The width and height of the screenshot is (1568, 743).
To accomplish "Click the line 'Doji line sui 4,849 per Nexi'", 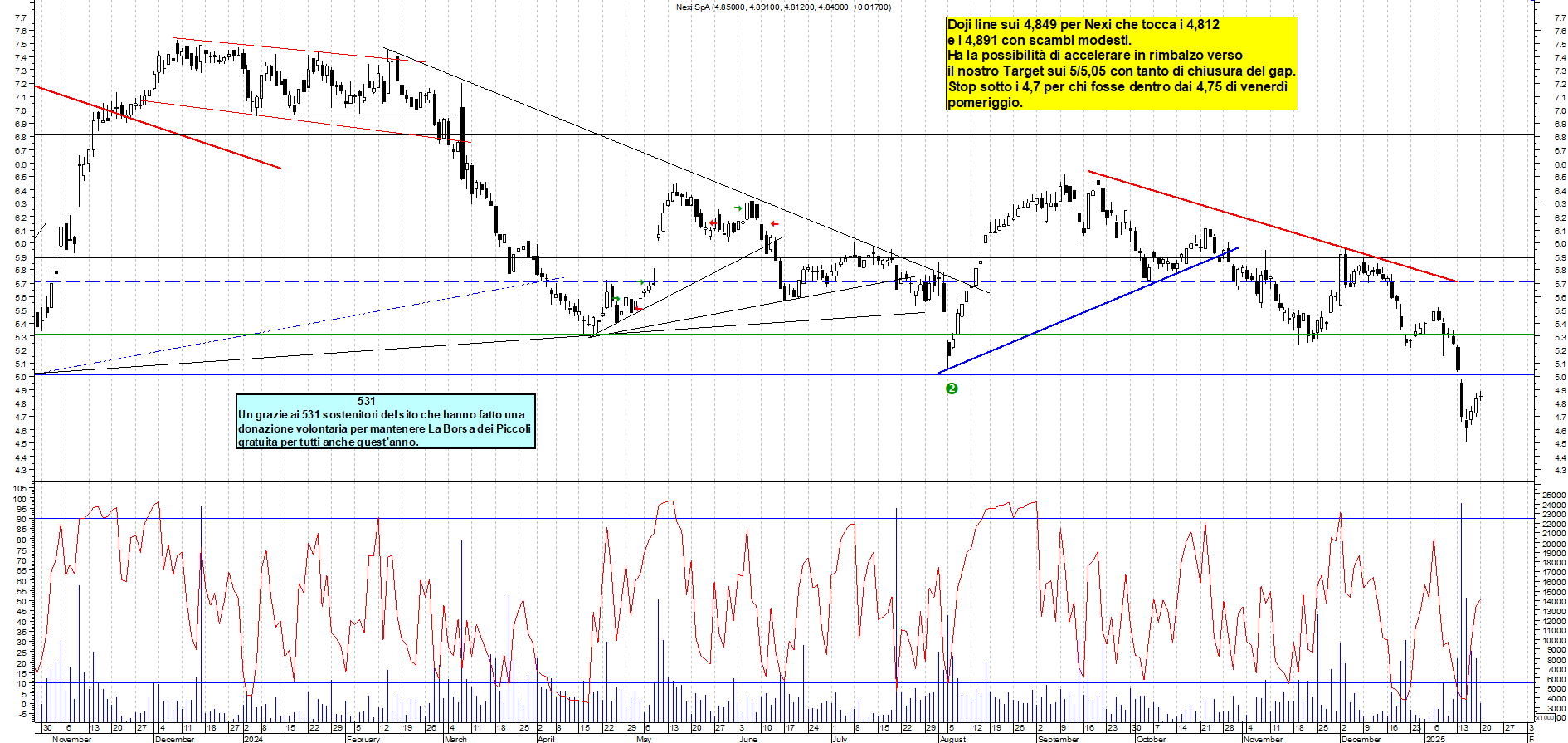I will [x=1083, y=25].
